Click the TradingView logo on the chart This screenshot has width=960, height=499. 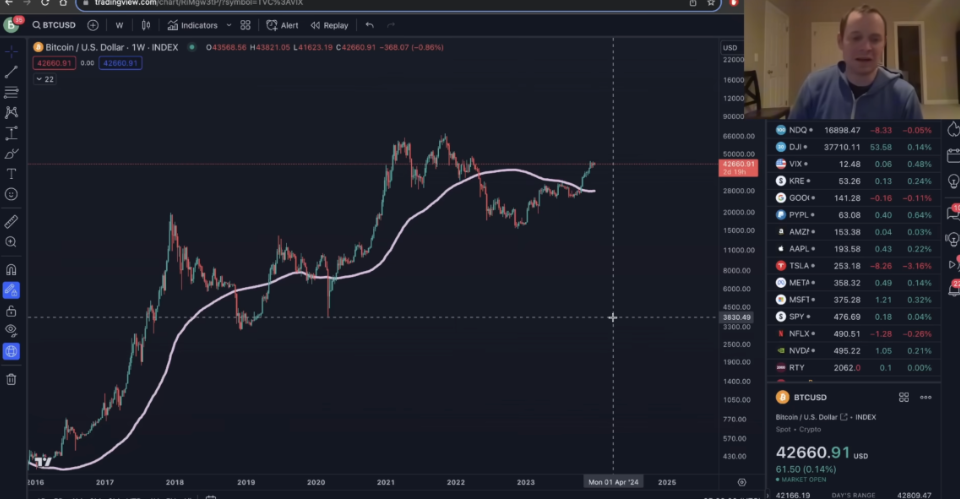point(43,461)
